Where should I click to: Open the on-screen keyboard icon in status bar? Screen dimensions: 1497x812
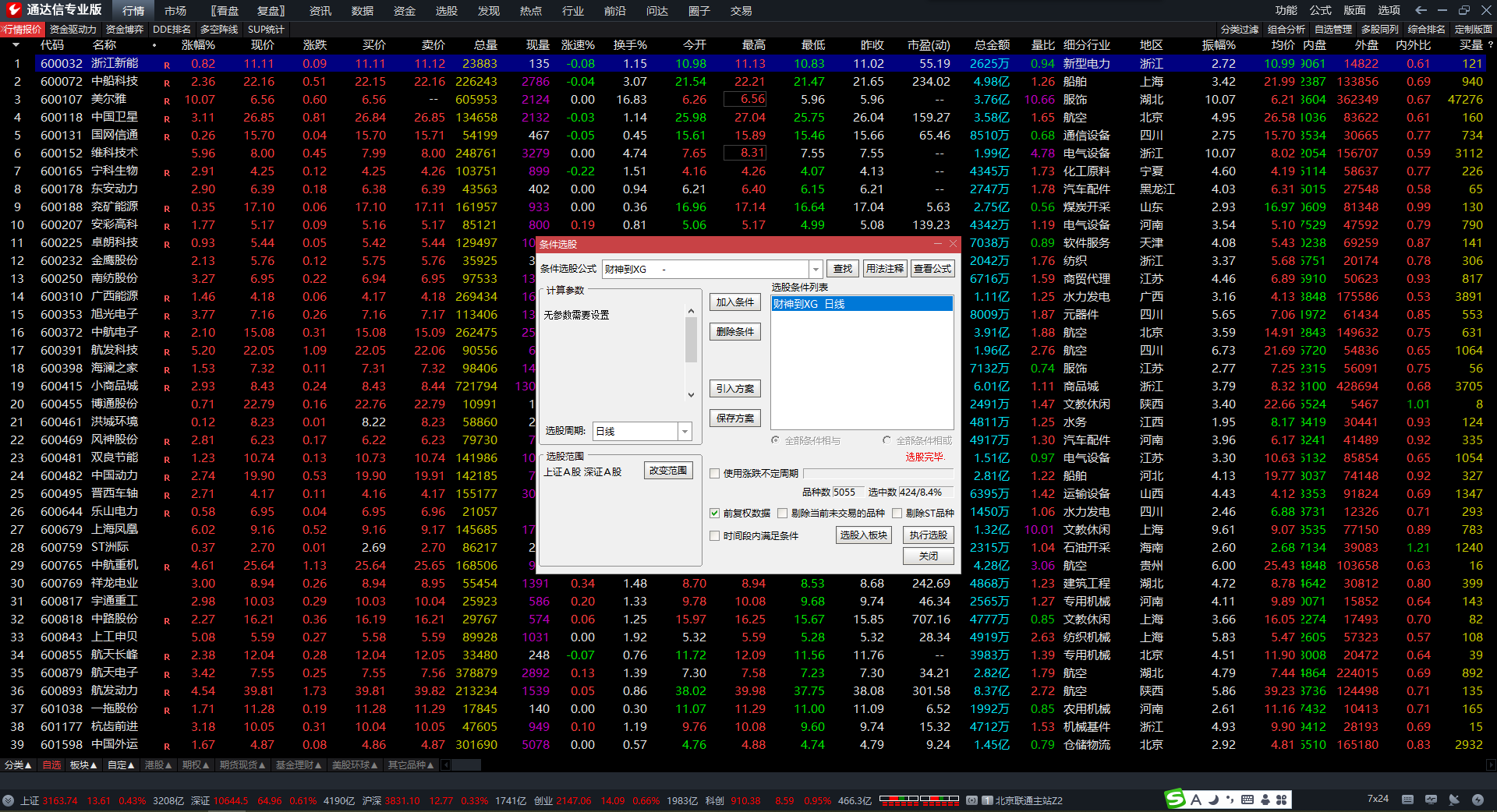[x=1407, y=800]
